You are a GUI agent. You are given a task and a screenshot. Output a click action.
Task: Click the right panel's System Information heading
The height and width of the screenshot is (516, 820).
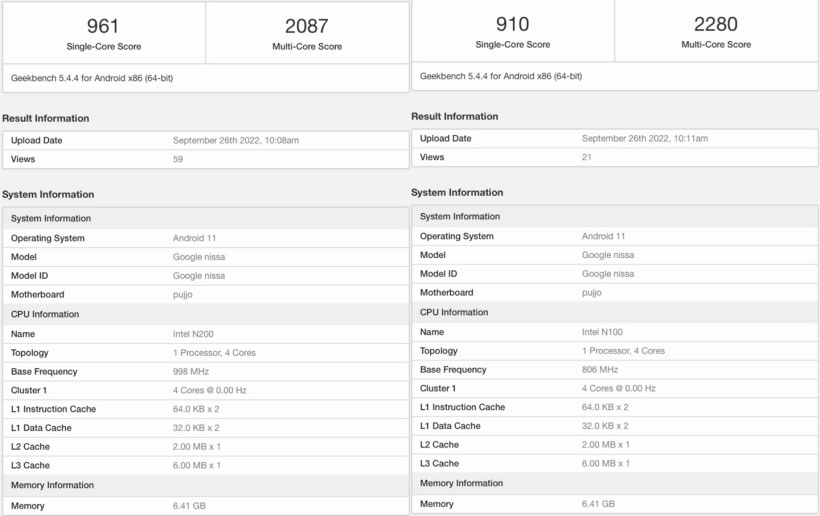click(x=457, y=192)
